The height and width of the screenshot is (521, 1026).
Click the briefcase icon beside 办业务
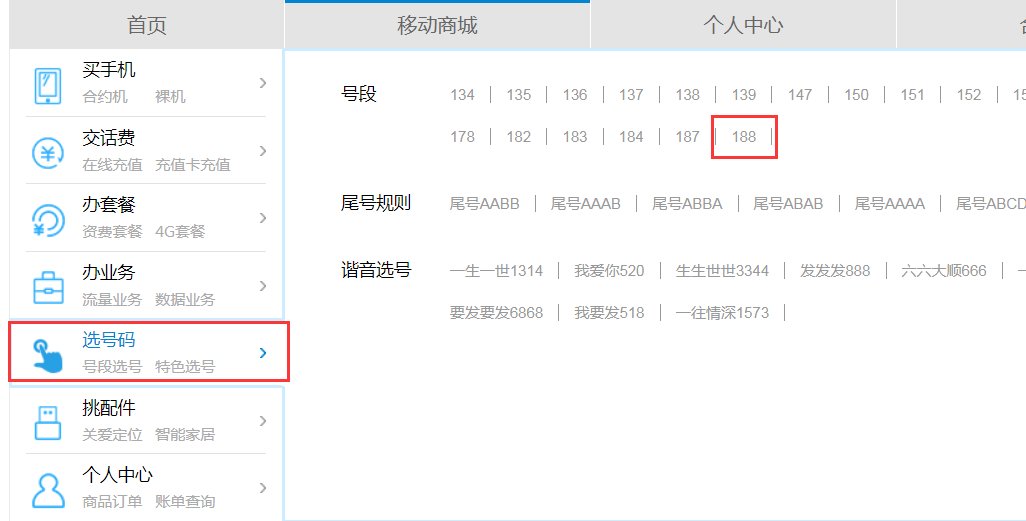[x=48, y=288]
